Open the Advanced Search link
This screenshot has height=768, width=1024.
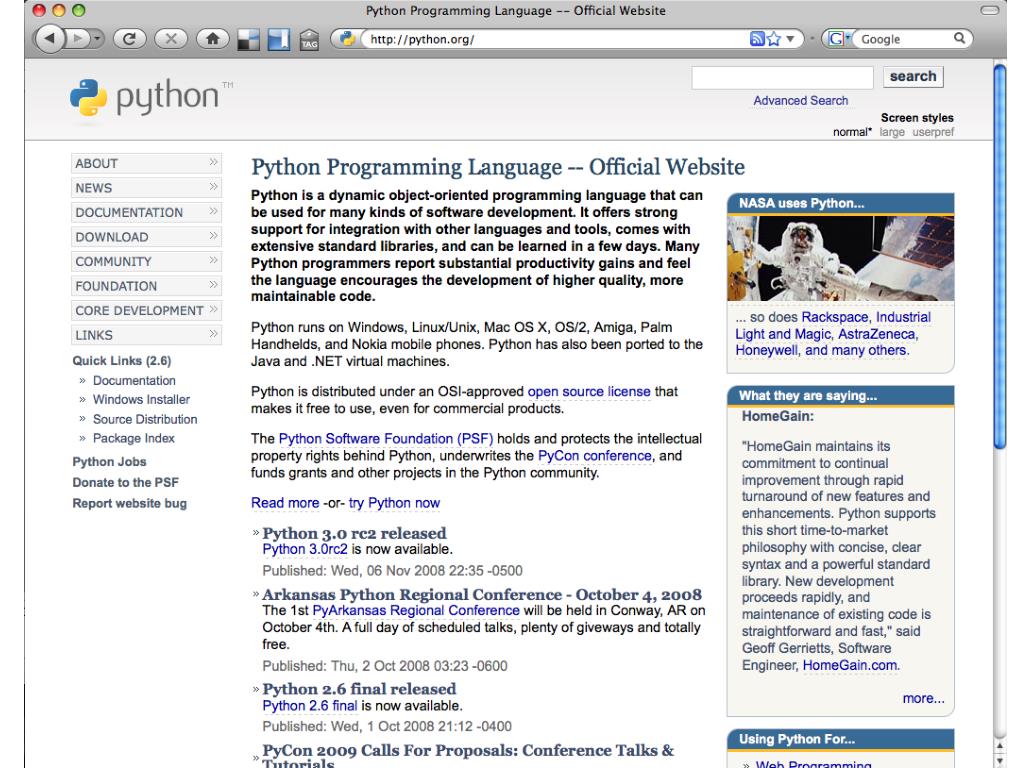click(x=801, y=101)
